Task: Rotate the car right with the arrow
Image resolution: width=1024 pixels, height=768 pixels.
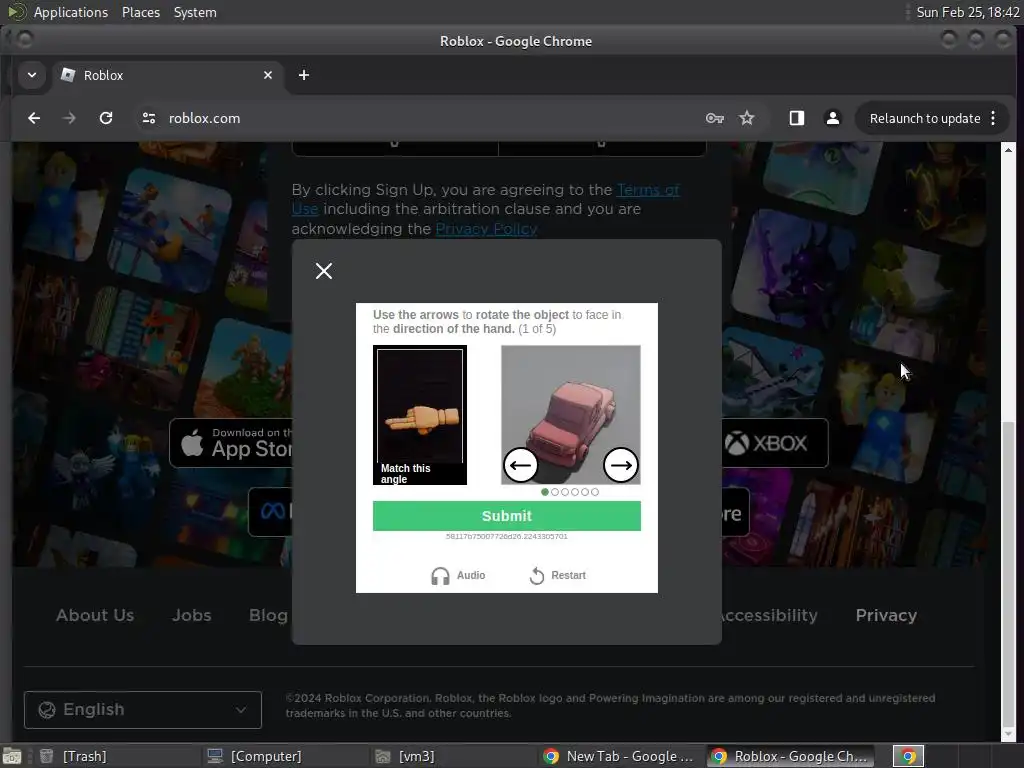Action: 620,465
